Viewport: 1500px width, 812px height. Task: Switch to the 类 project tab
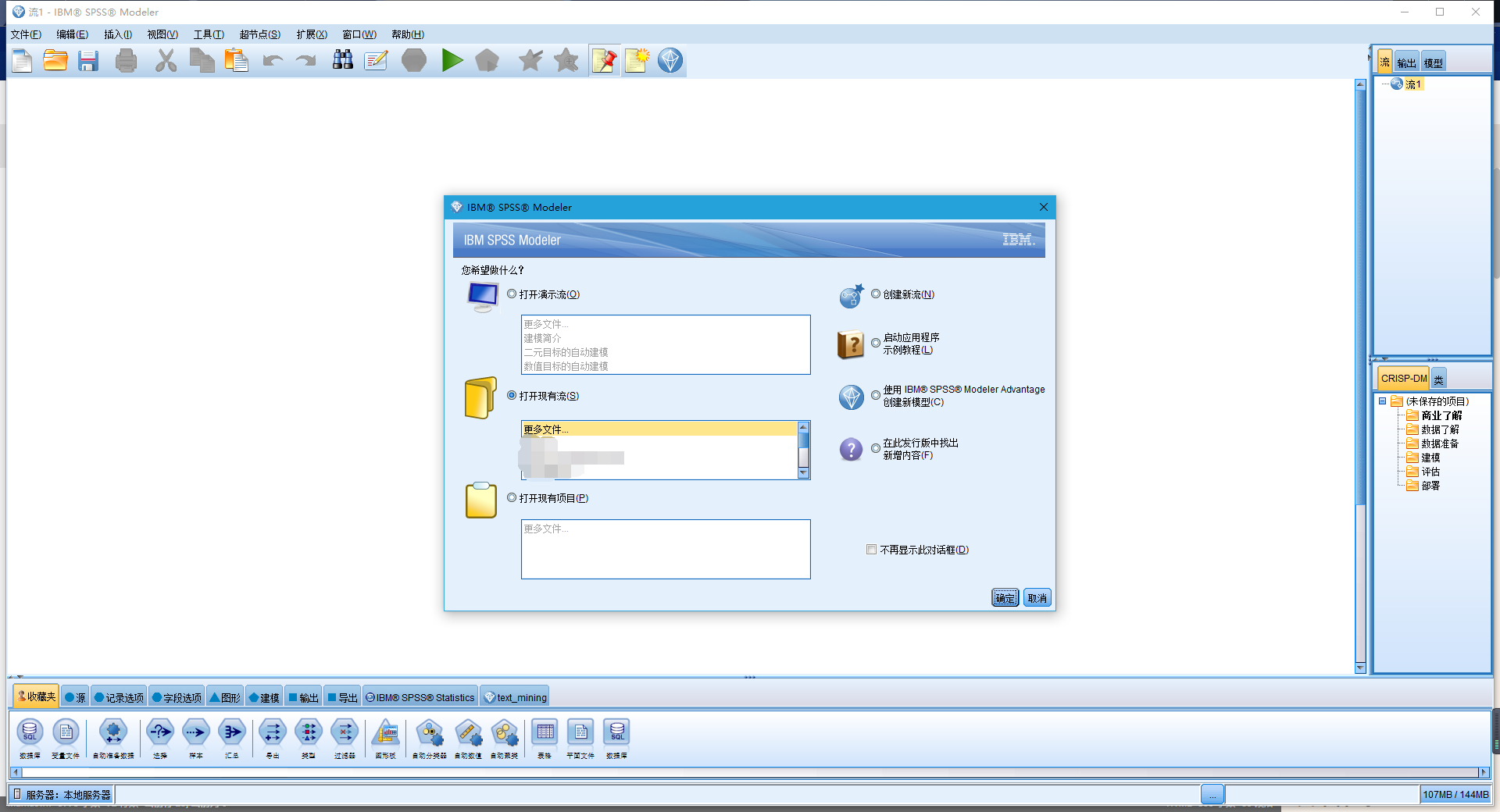[1438, 379]
